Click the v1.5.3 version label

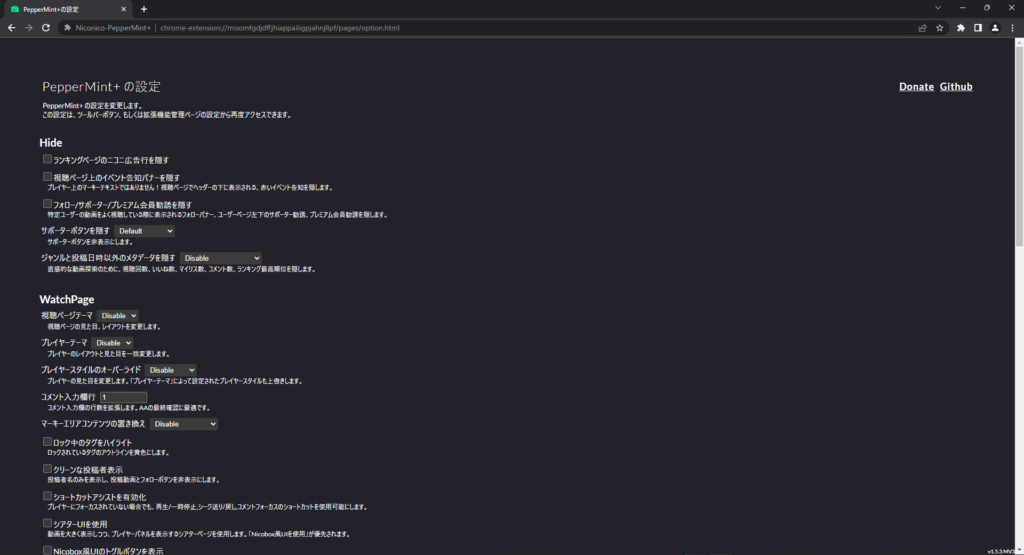click(x=1000, y=552)
